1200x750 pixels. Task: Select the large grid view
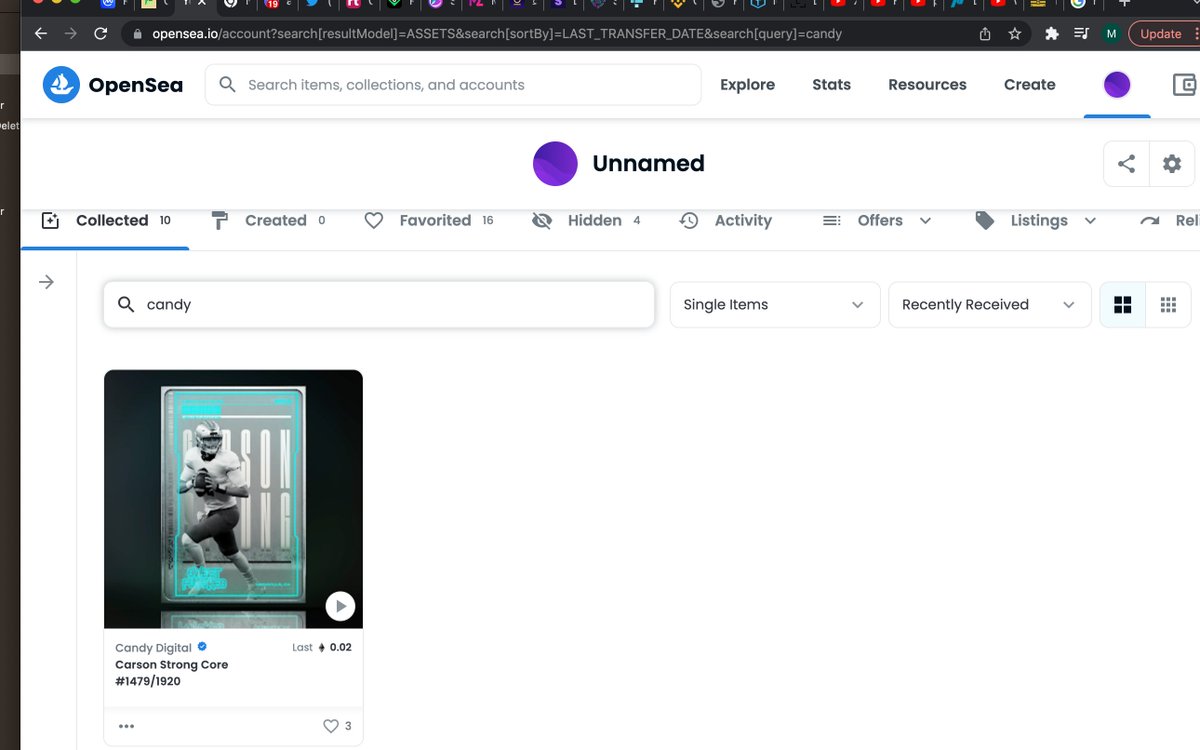[1122, 305]
